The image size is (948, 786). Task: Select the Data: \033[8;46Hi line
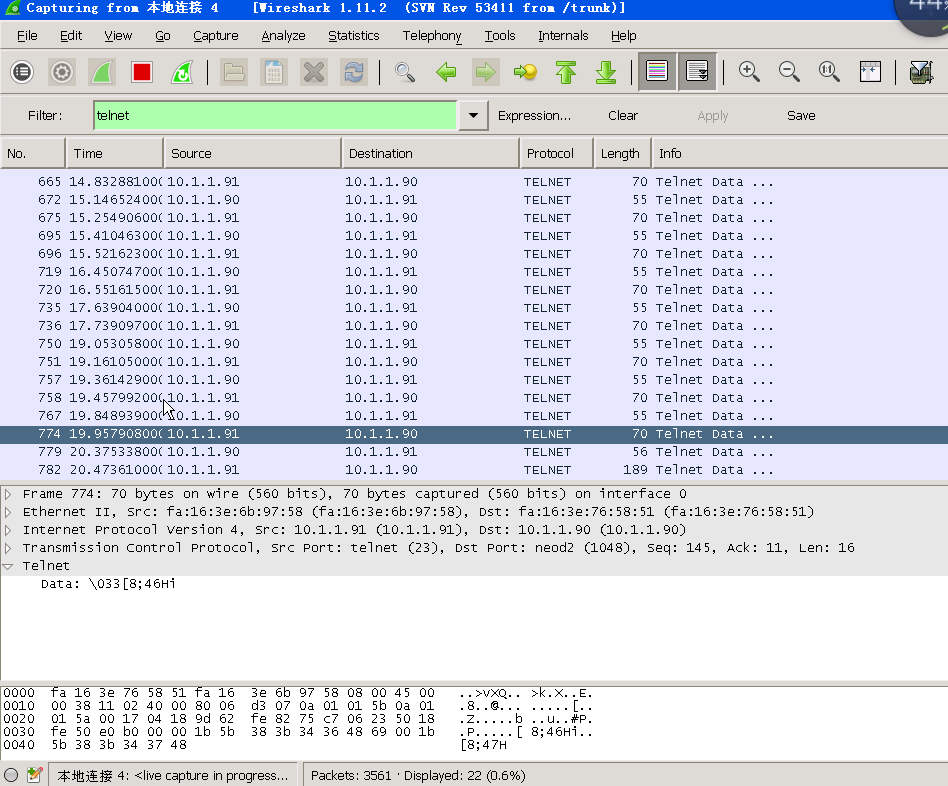[108, 583]
